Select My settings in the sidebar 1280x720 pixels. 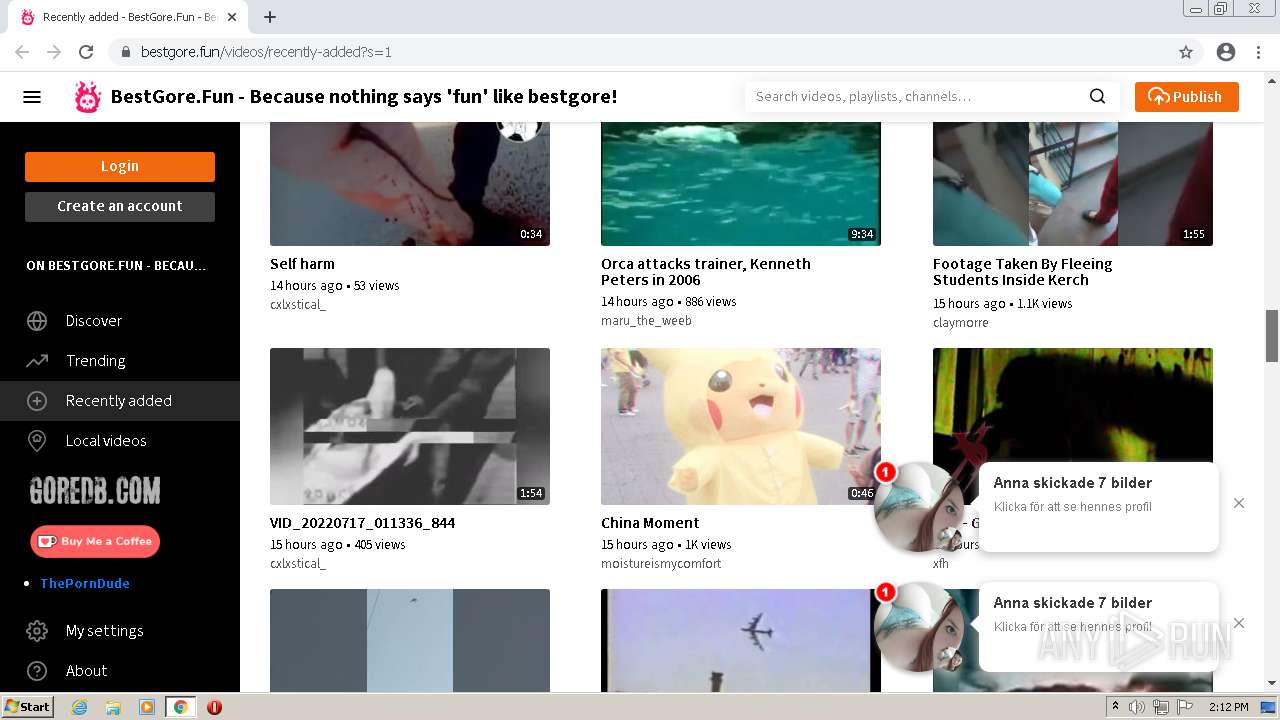(105, 631)
